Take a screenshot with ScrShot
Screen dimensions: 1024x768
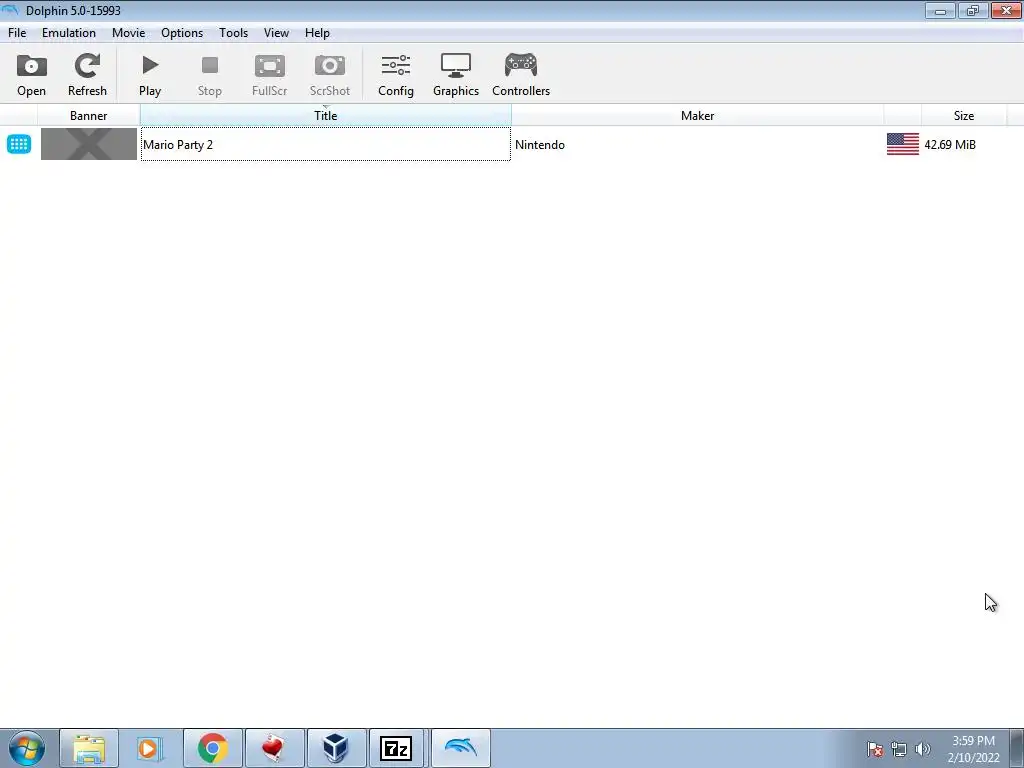(330, 74)
